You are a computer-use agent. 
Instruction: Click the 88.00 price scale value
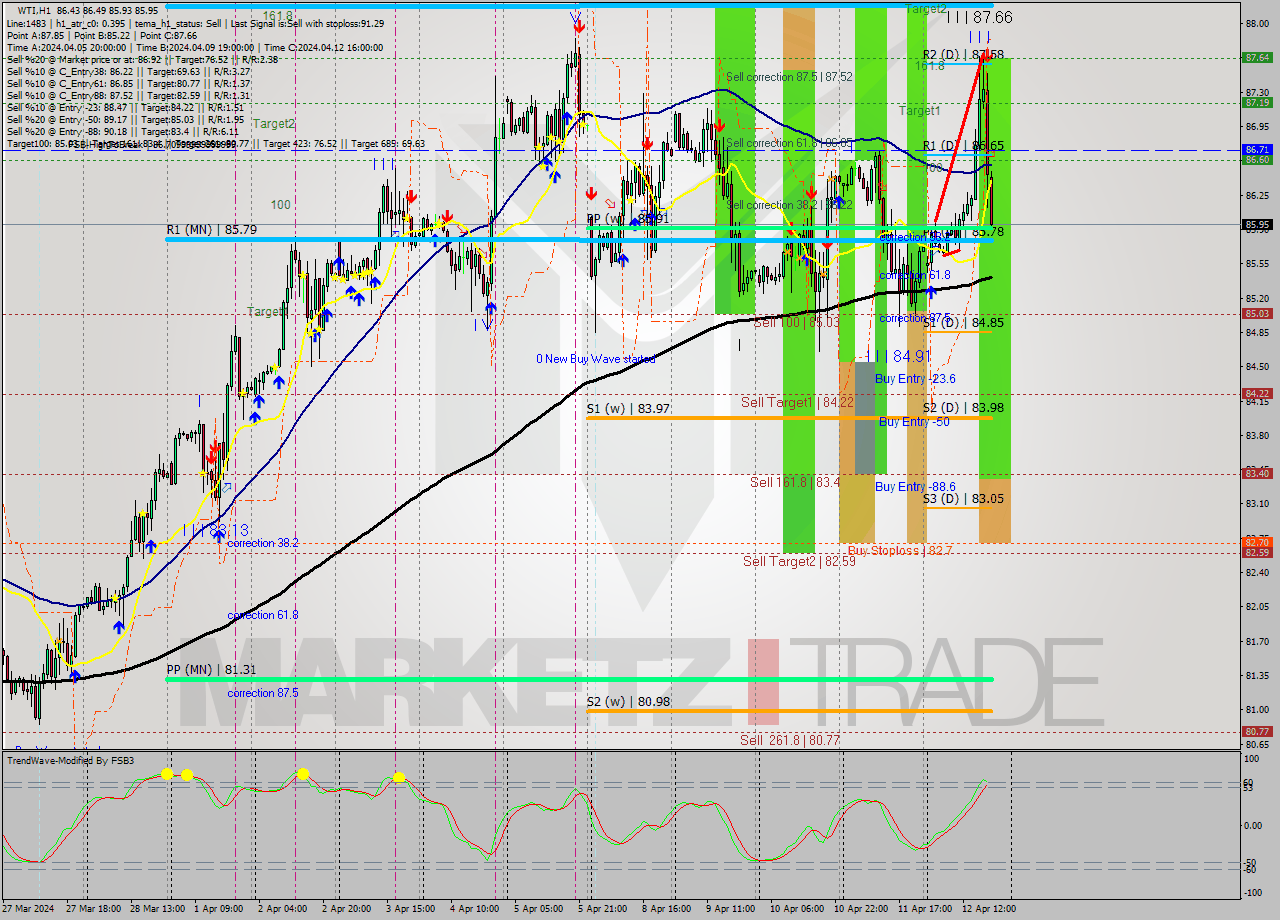(1256, 24)
